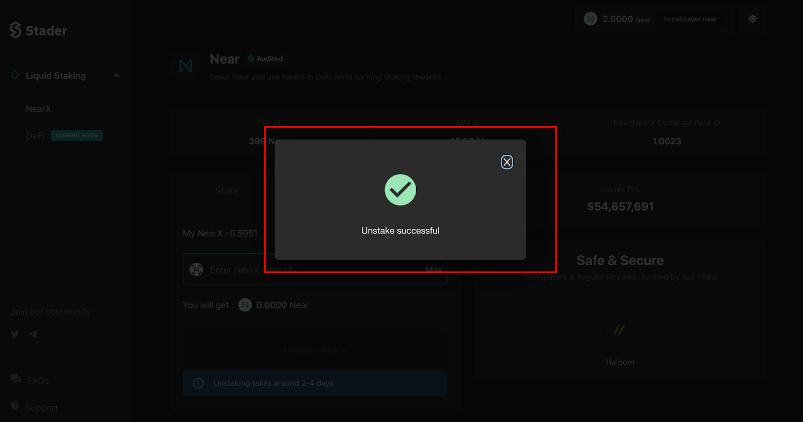This screenshot has height=422, width=803.
Task: Click the Audited badge
Action: click(266, 59)
